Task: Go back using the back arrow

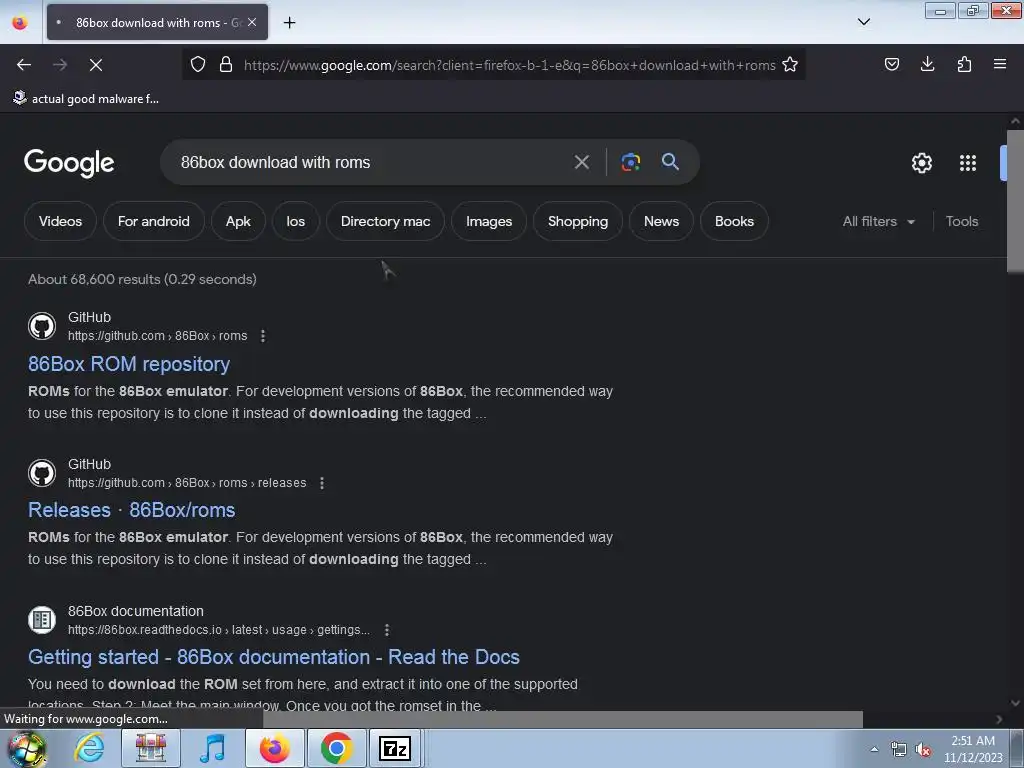Action: (24, 65)
